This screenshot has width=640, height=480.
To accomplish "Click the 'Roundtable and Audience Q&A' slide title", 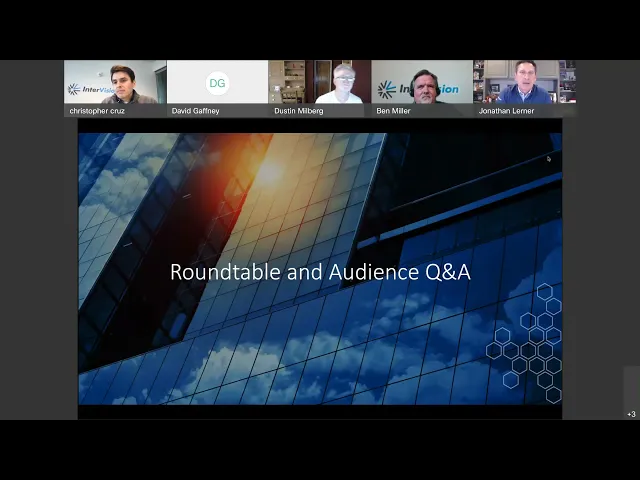I will tap(320, 272).
